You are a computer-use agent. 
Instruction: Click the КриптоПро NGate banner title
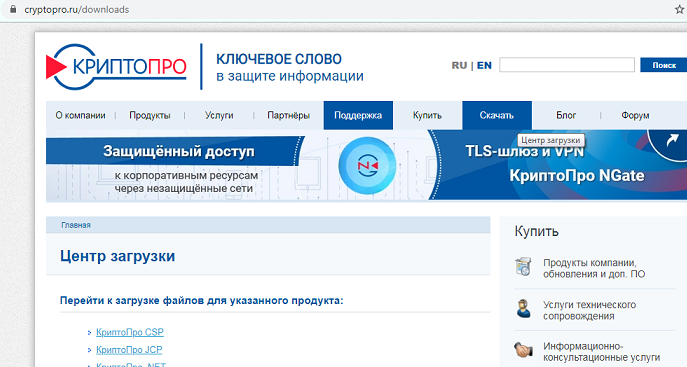tap(577, 176)
